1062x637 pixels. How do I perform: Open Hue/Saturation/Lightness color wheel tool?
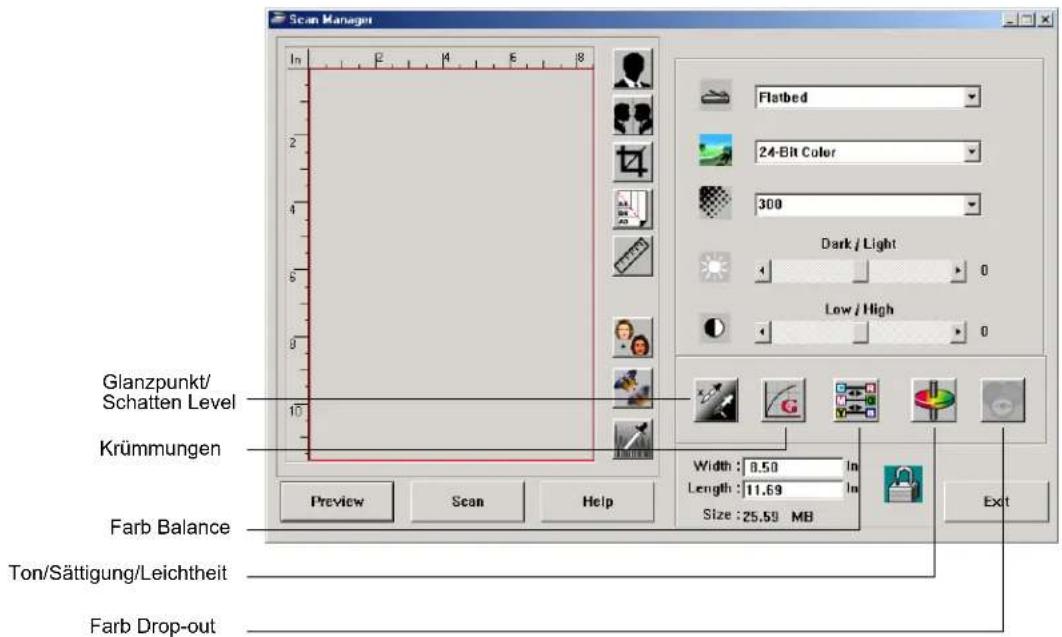coord(934,400)
